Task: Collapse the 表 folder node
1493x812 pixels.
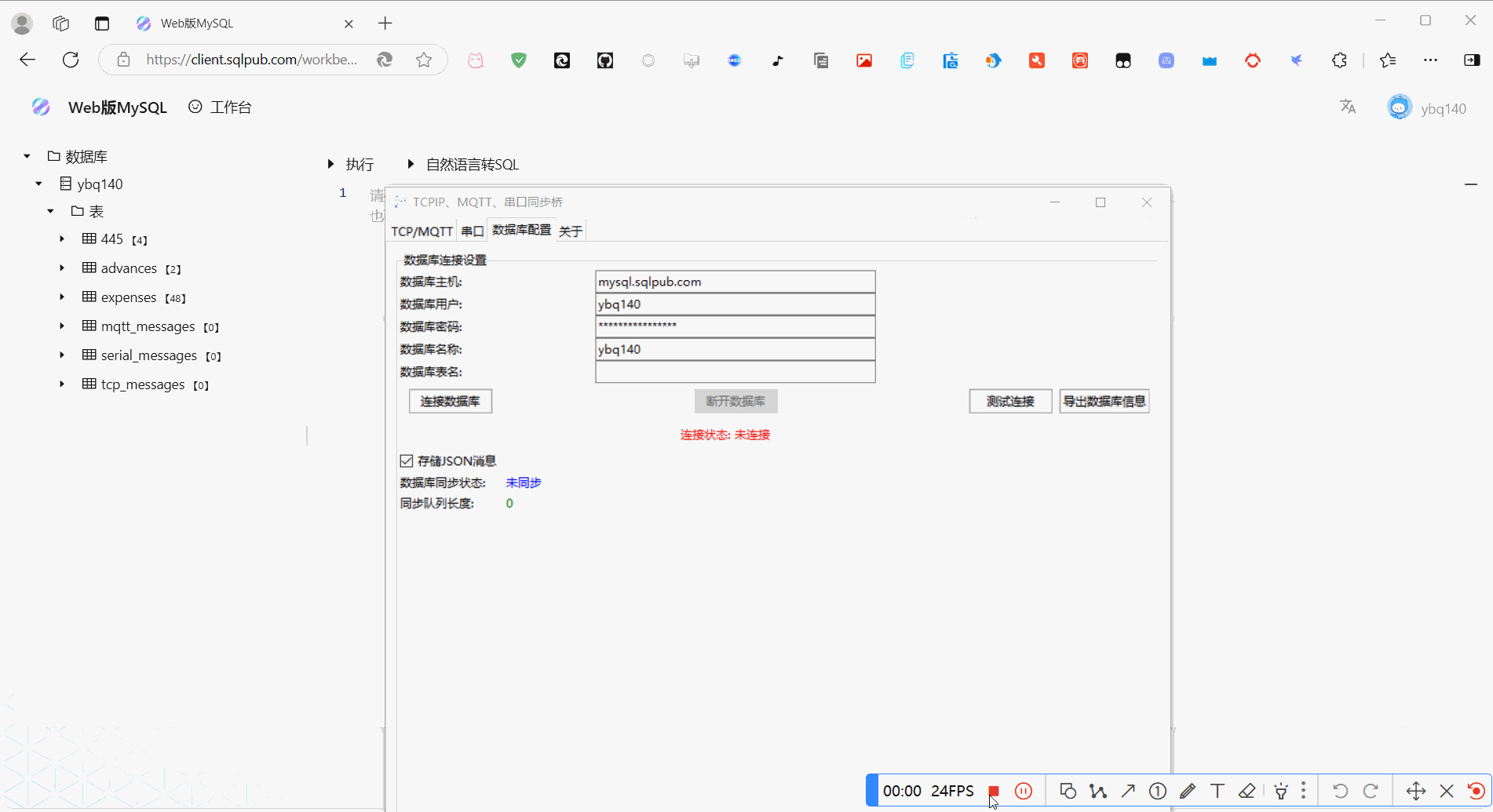Action: 50,211
